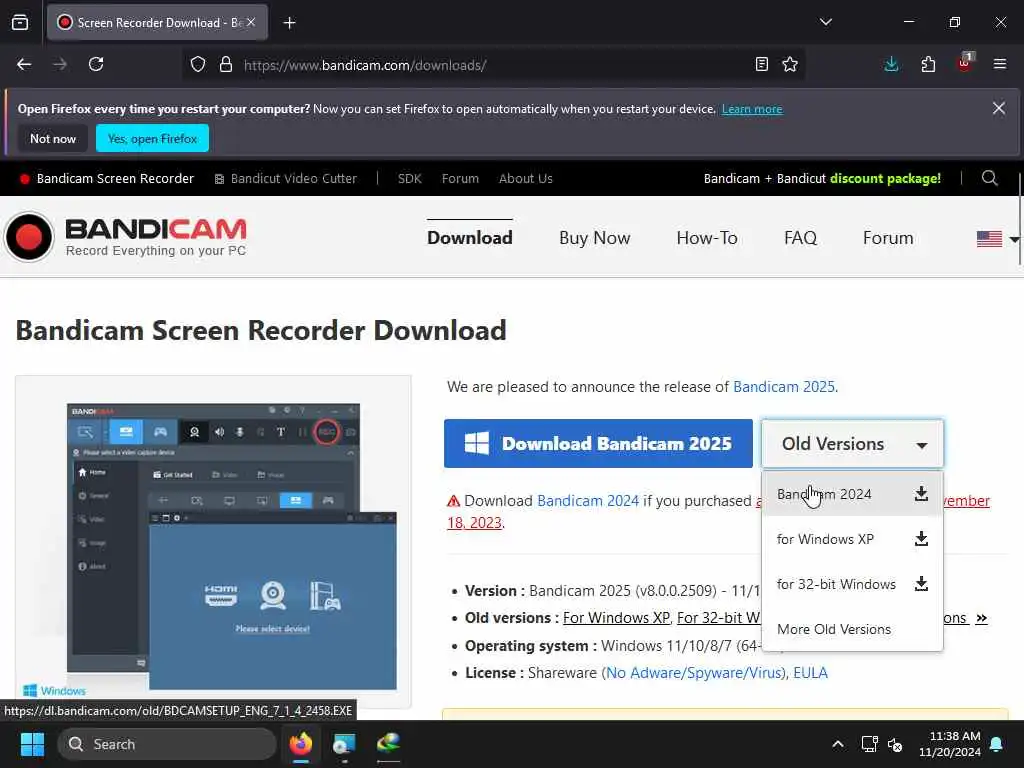Click the Bandicam 2025 announcement link
This screenshot has width=1024, height=768.
click(x=784, y=387)
